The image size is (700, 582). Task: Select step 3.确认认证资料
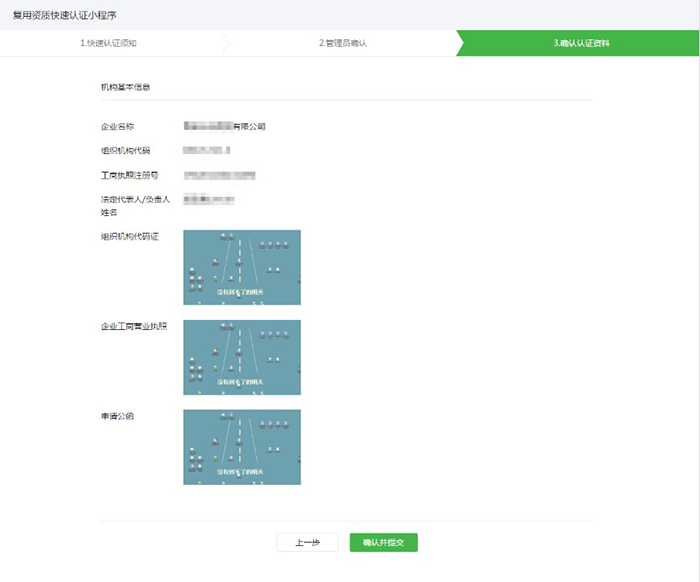tap(582, 44)
